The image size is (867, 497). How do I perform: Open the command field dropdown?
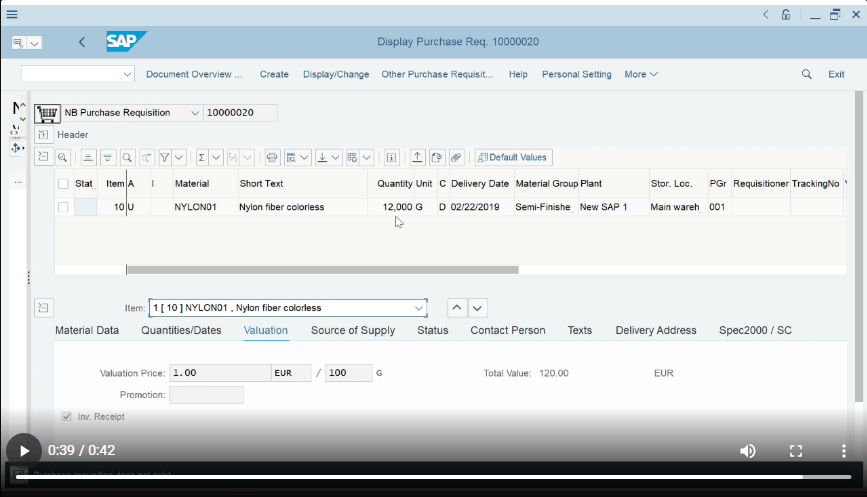point(127,74)
